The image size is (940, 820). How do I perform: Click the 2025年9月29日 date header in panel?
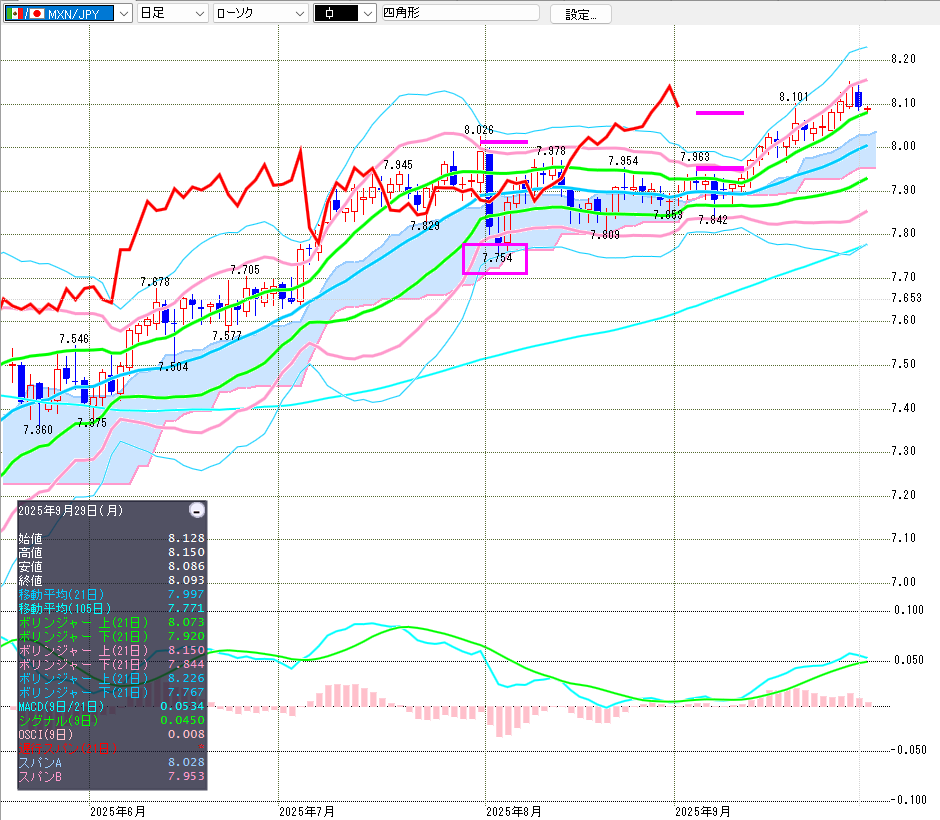coord(71,510)
